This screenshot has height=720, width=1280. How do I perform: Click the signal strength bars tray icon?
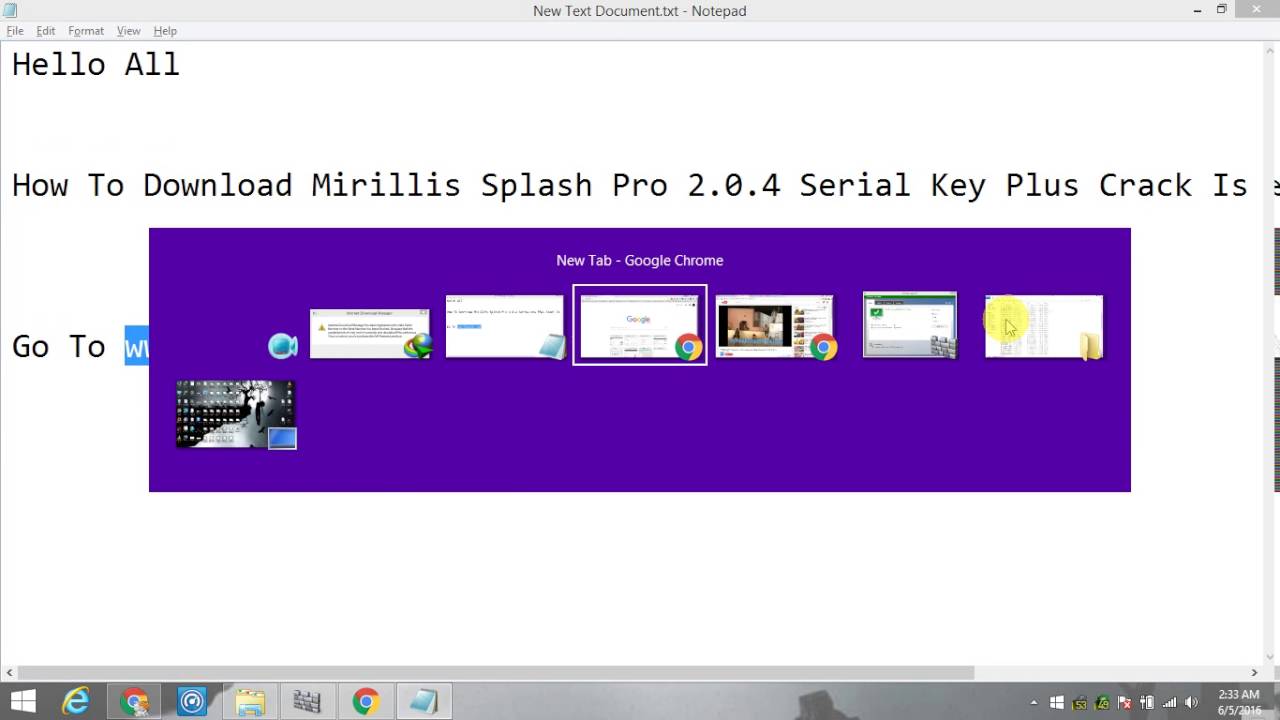click(1170, 701)
